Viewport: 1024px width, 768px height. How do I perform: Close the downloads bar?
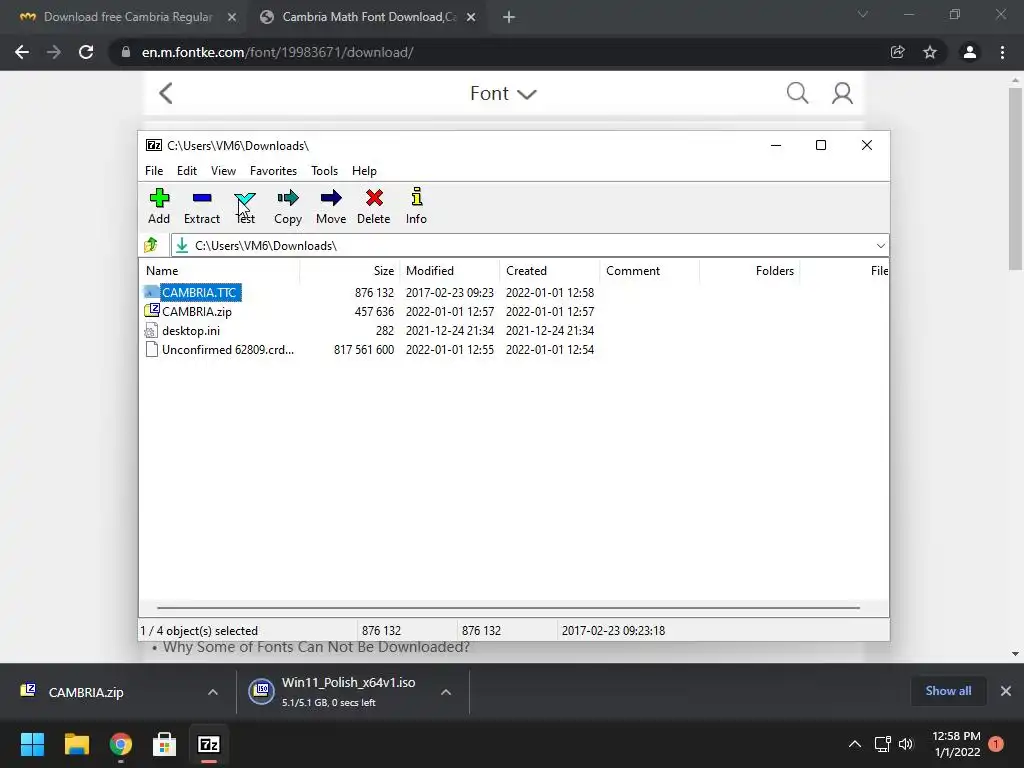tap(1006, 691)
